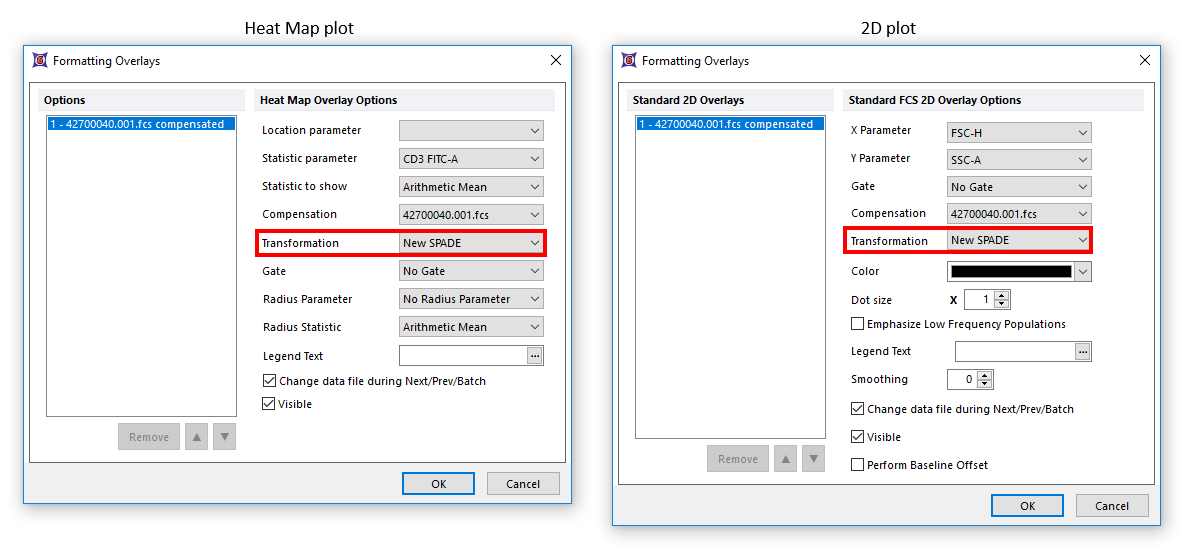The width and height of the screenshot is (1180, 555).
Task: Open Radius Parameter dropdown
Action: [x=471, y=299]
